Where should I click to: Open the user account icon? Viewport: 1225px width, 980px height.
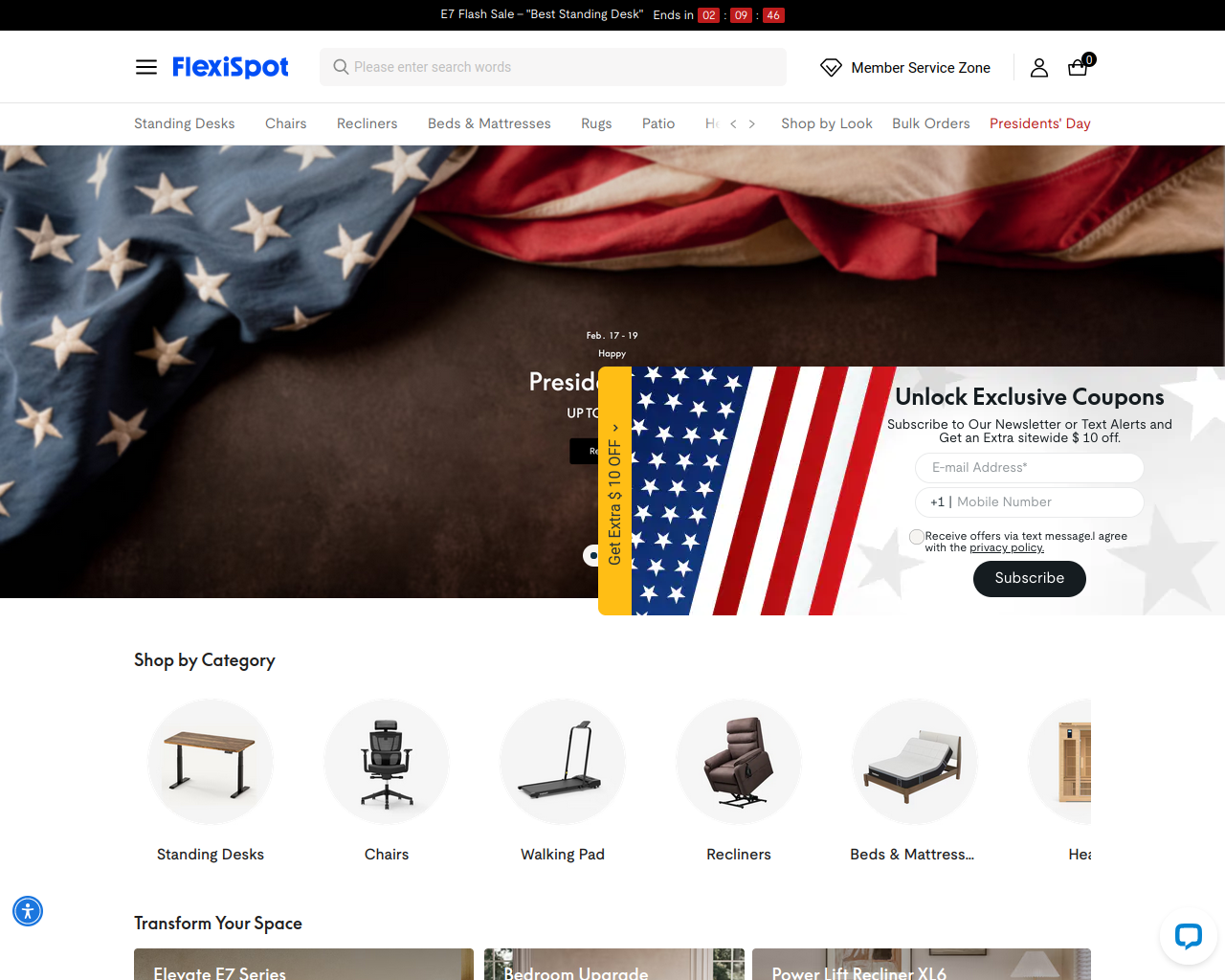1039,67
